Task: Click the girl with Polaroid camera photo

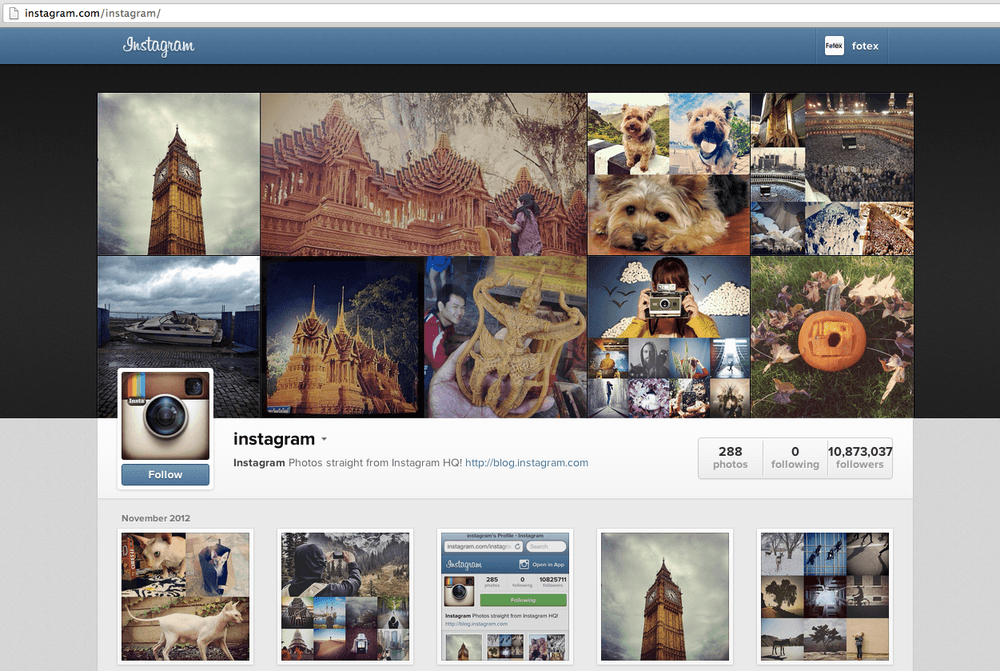Action: tap(668, 337)
